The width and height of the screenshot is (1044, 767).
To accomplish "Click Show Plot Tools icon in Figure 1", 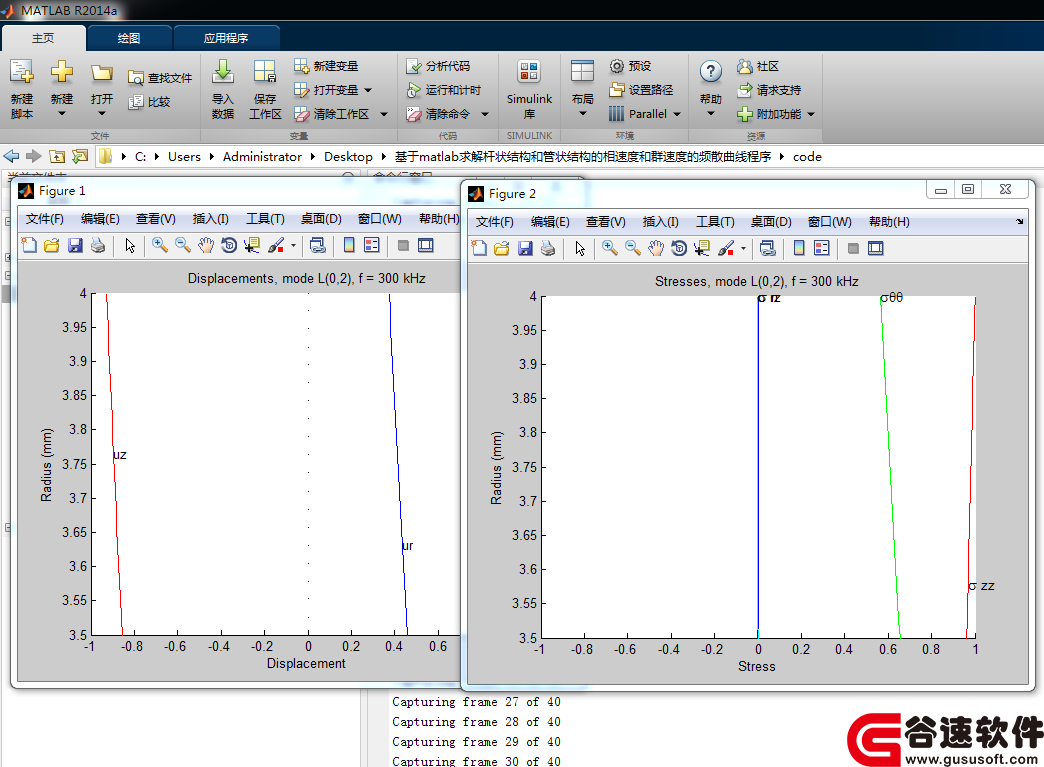I will pyautogui.click(x=425, y=245).
